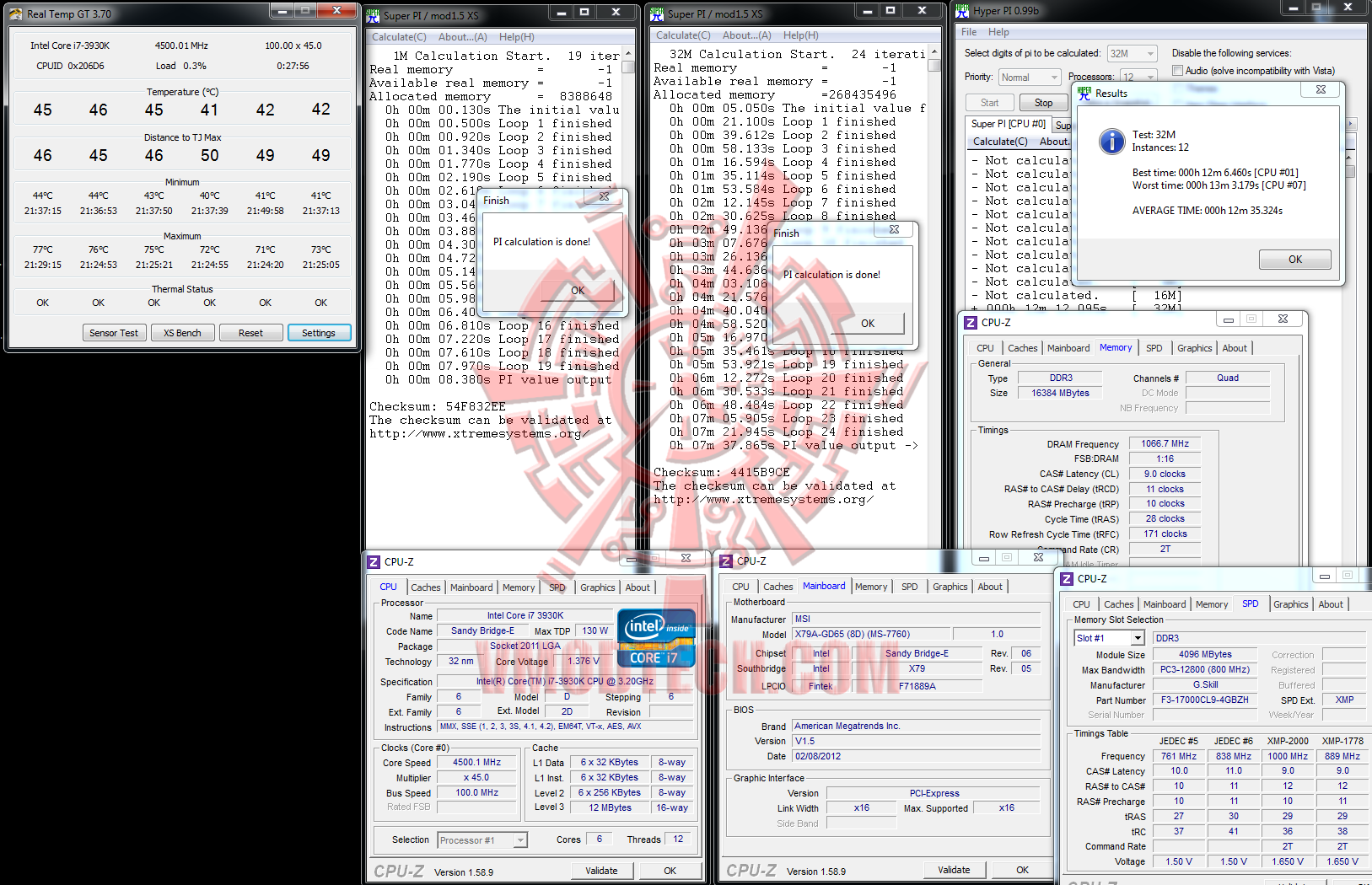The width and height of the screenshot is (1372, 885).
Task: Open the Processor #1 selection dropdown
Action: tap(520, 840)
